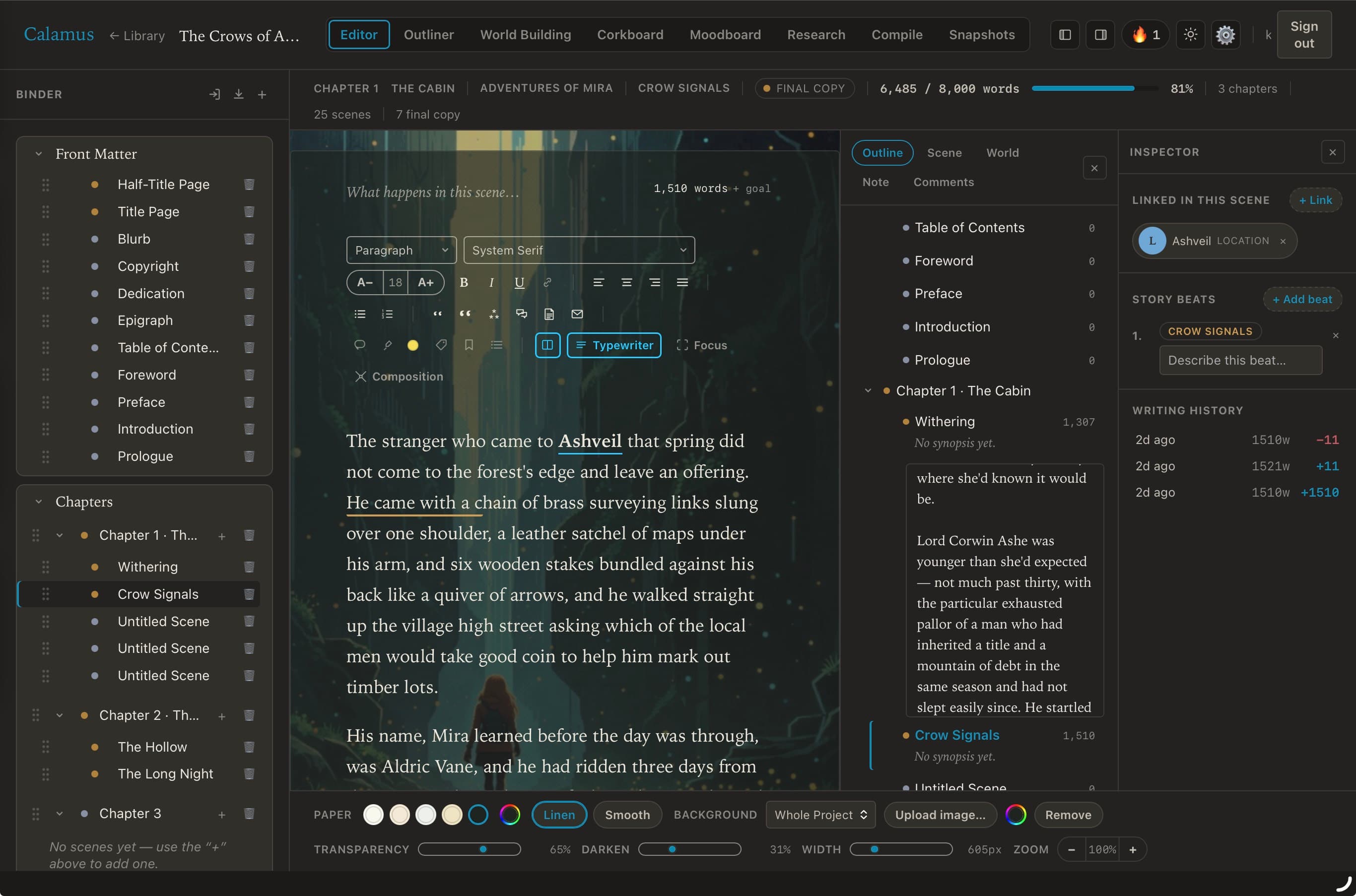This screenshot has height=896, width=1356.
Task: Add a new binder item with plus
Action: click(x=262, y=94)
